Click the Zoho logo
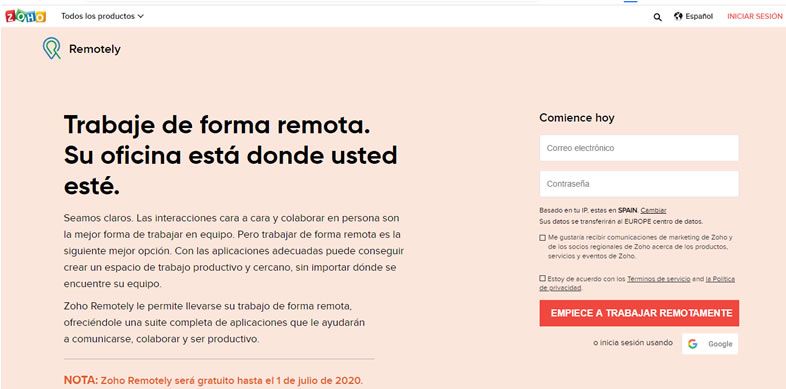The image size is (786, 389). 26,16
